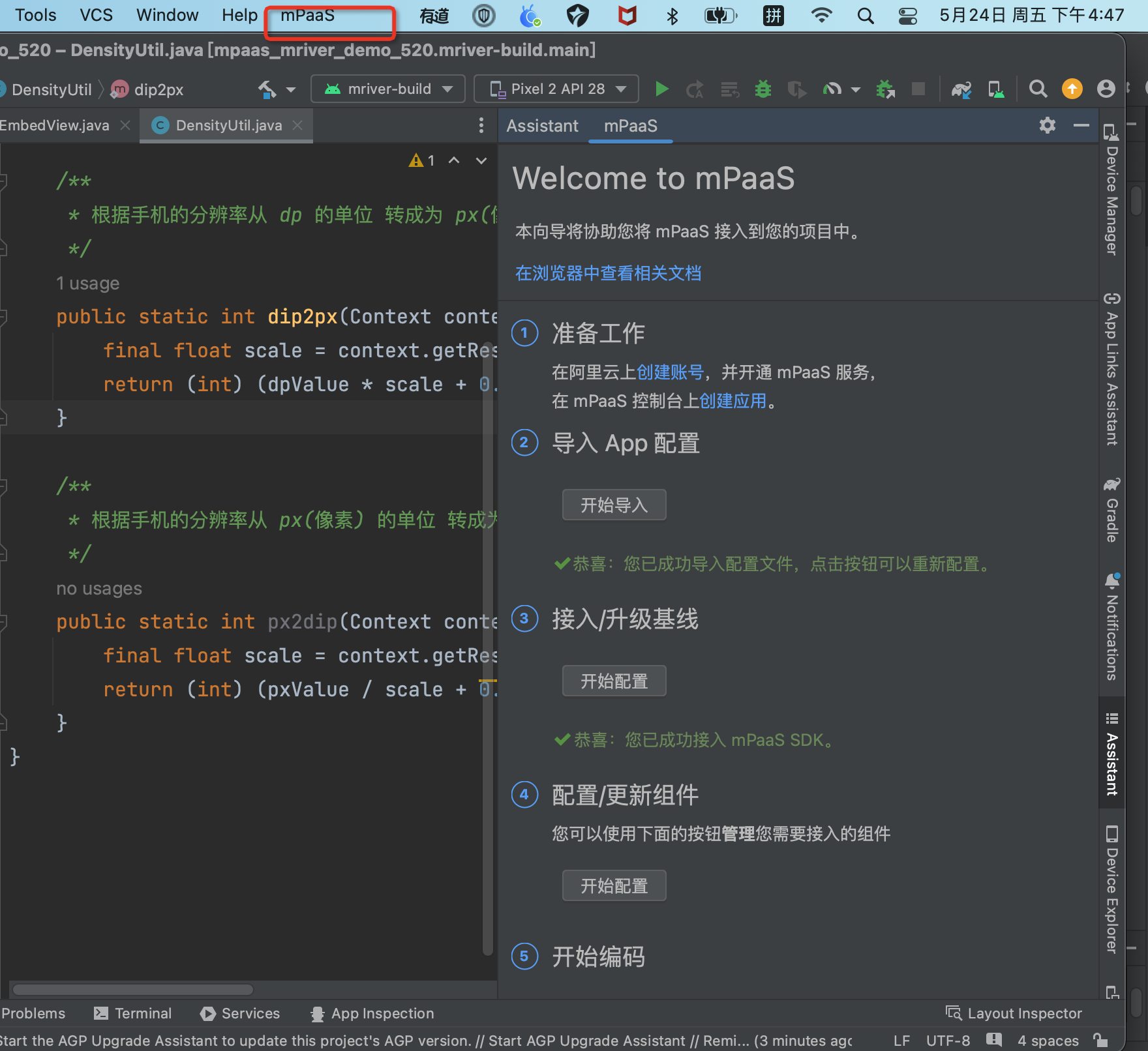Click Run with Coverage icon

pyautogui.click(x=796, y=89)
